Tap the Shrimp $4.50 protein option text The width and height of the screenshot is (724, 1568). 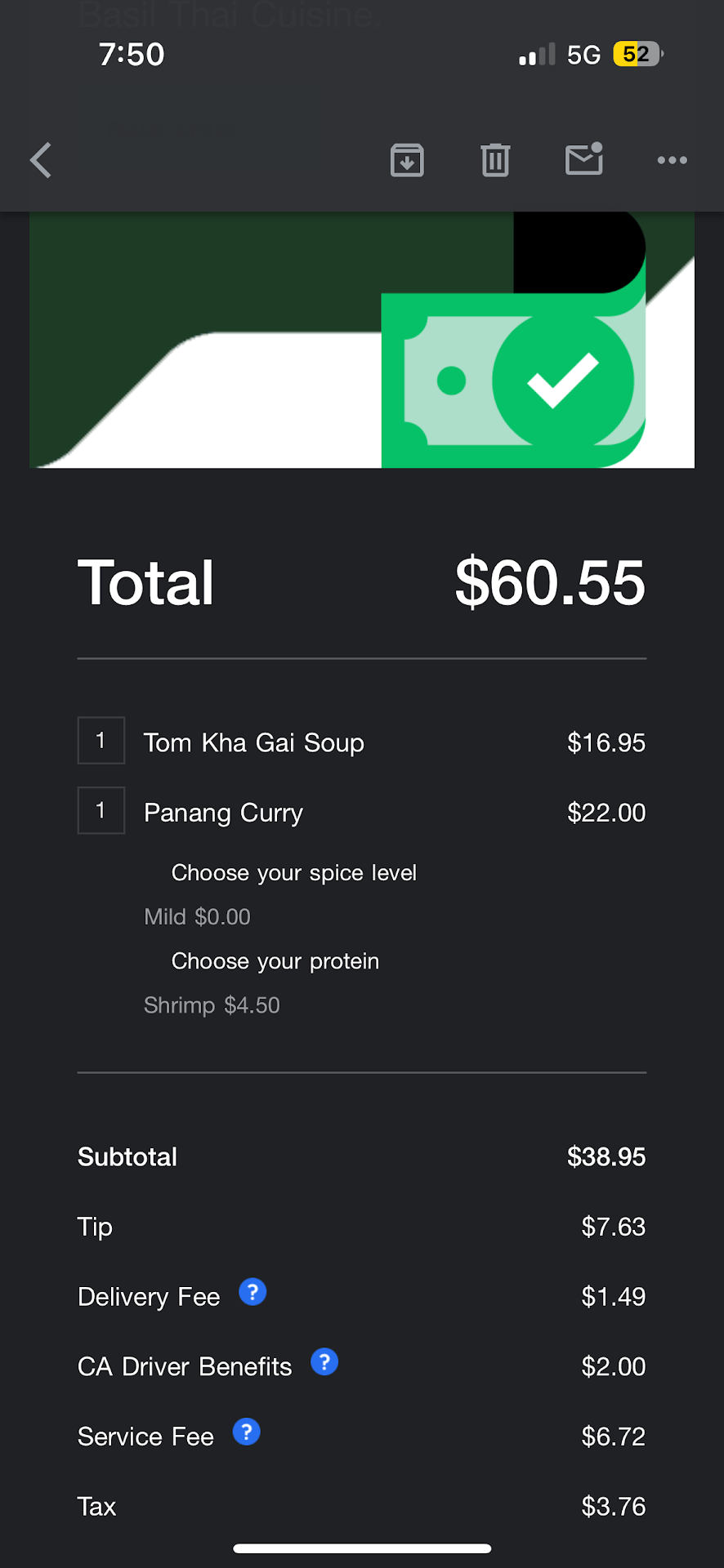(x=212, y=1004)
